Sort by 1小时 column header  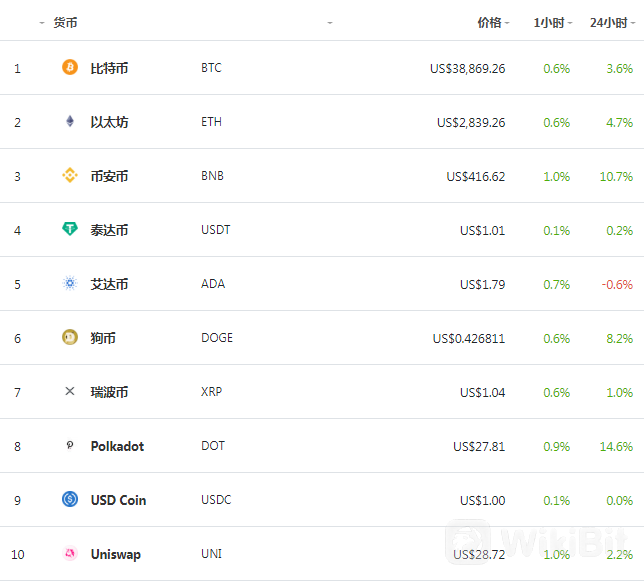tap(551, 22)
